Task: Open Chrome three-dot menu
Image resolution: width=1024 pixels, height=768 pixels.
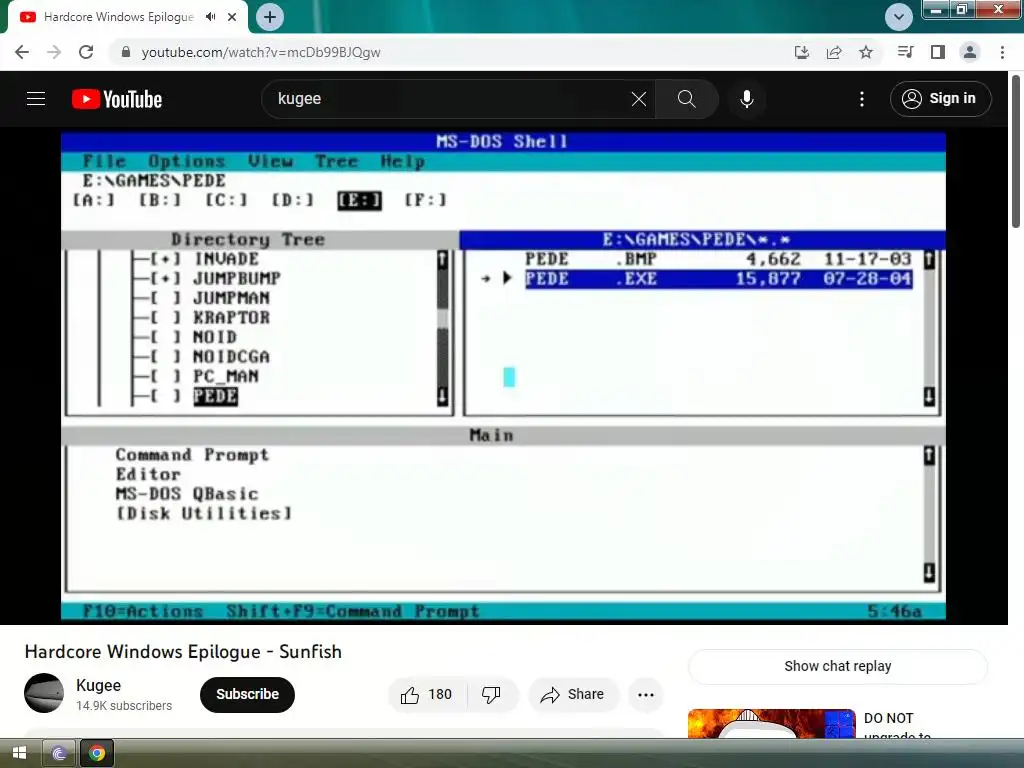Action: [1002, 52]
